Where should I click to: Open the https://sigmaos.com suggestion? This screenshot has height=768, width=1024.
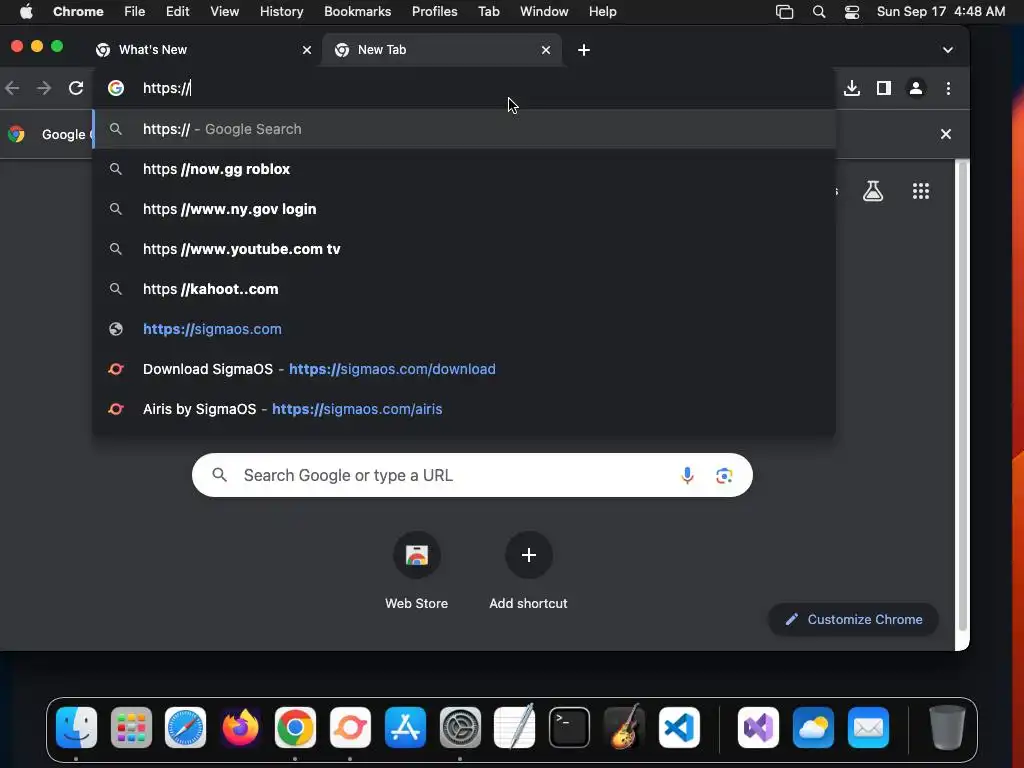point(464,329)
